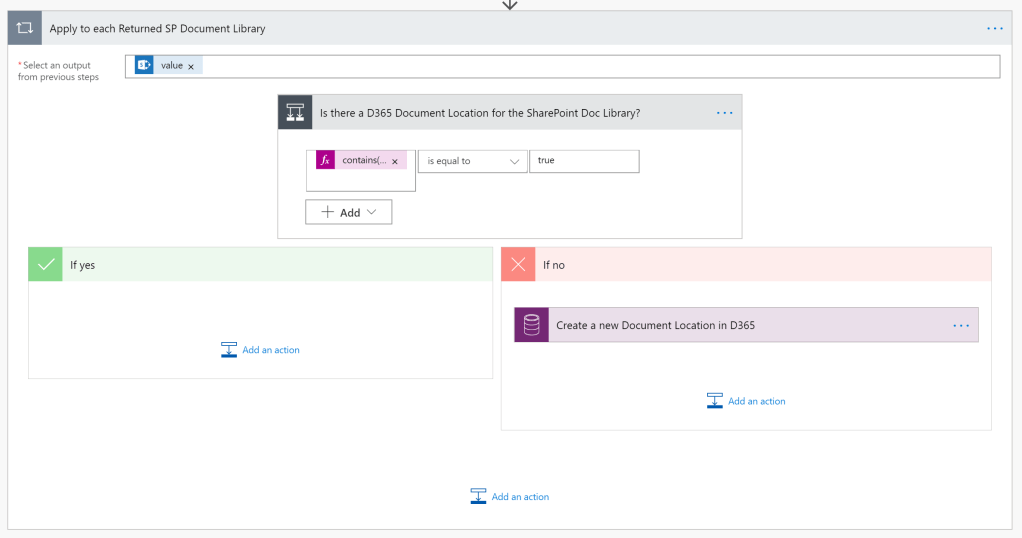1022x538 pixels.
Task: Add an action in the If yes branch
Action: (x=260, y=350)
